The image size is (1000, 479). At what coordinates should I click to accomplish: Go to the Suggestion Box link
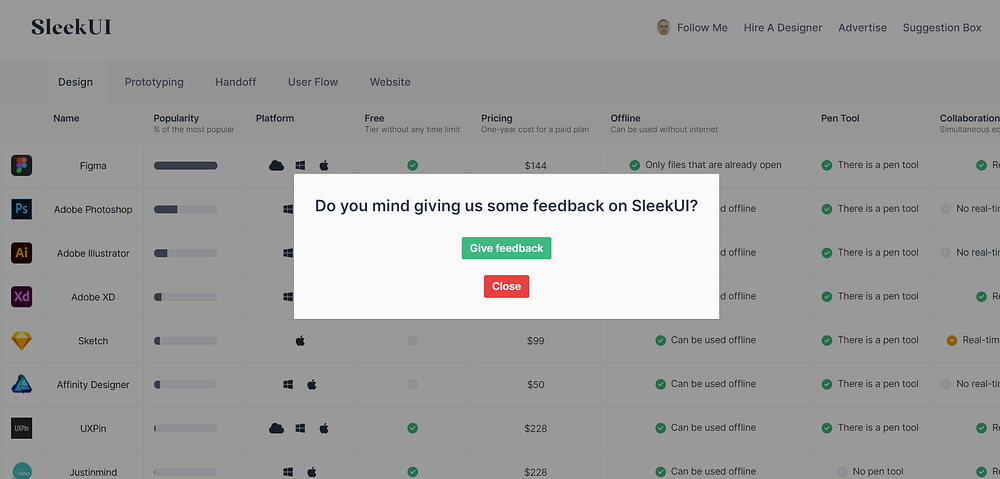point(942,28)
